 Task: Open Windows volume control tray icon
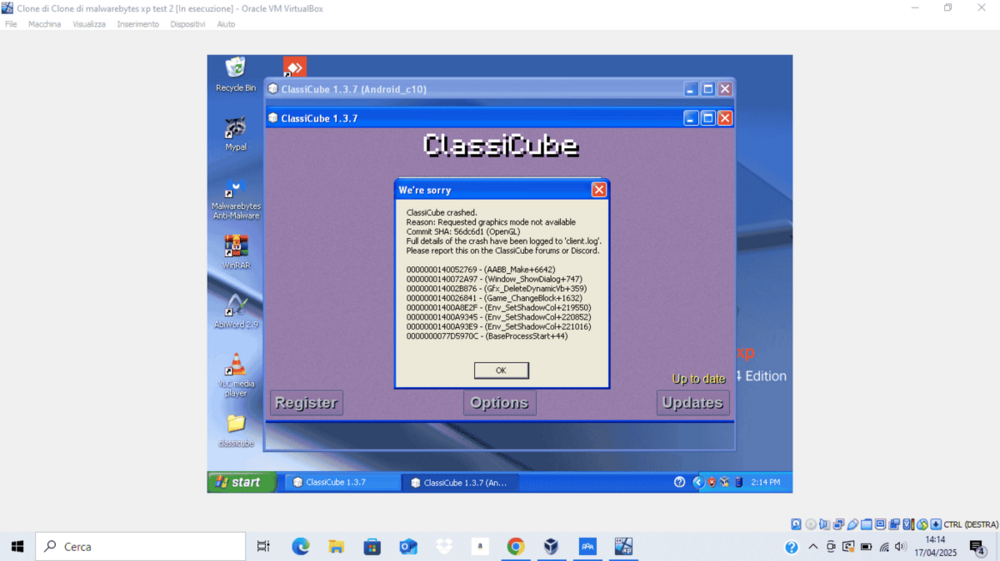901,546
